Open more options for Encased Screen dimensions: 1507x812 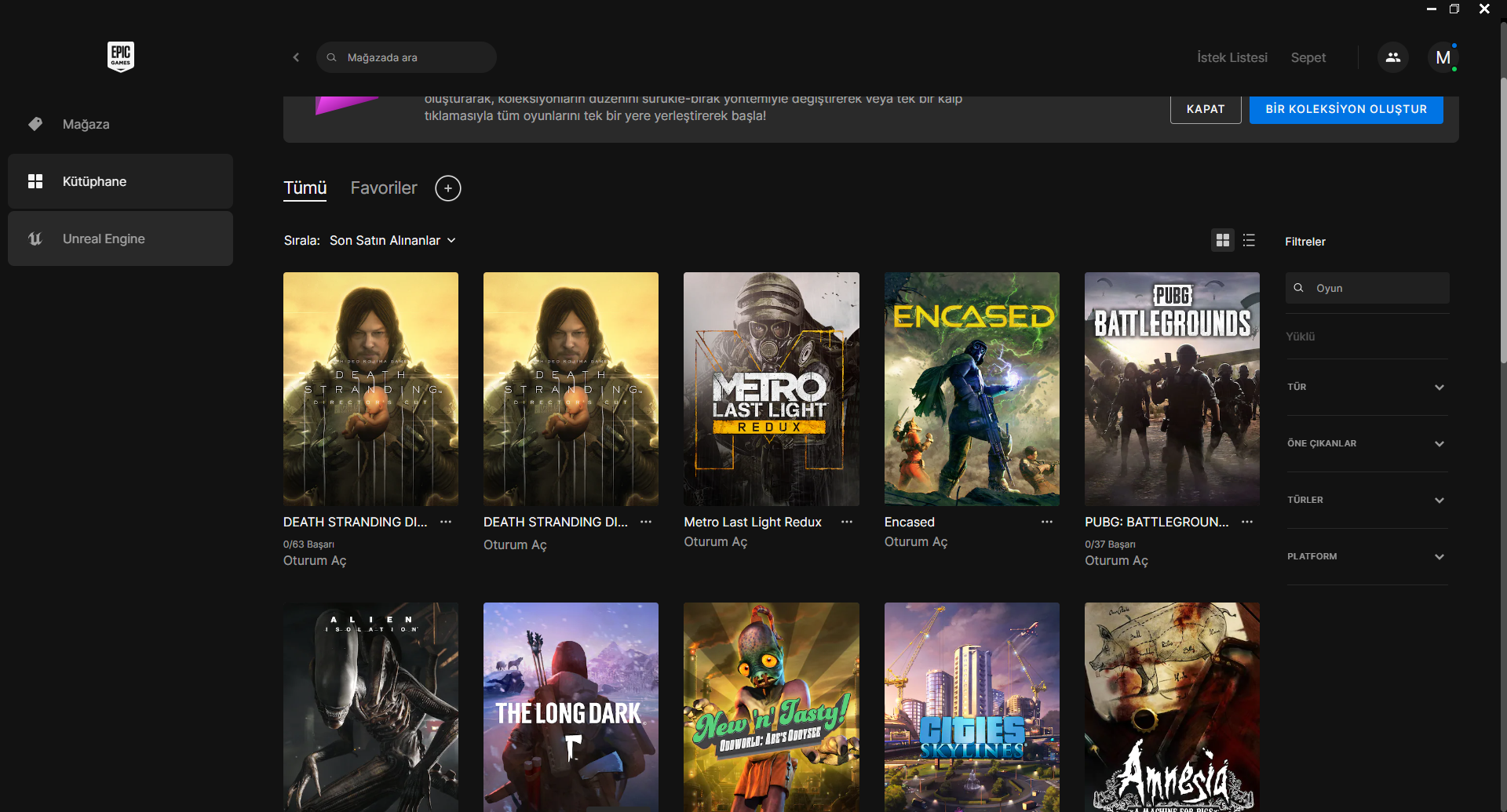tap(1047, 522)
